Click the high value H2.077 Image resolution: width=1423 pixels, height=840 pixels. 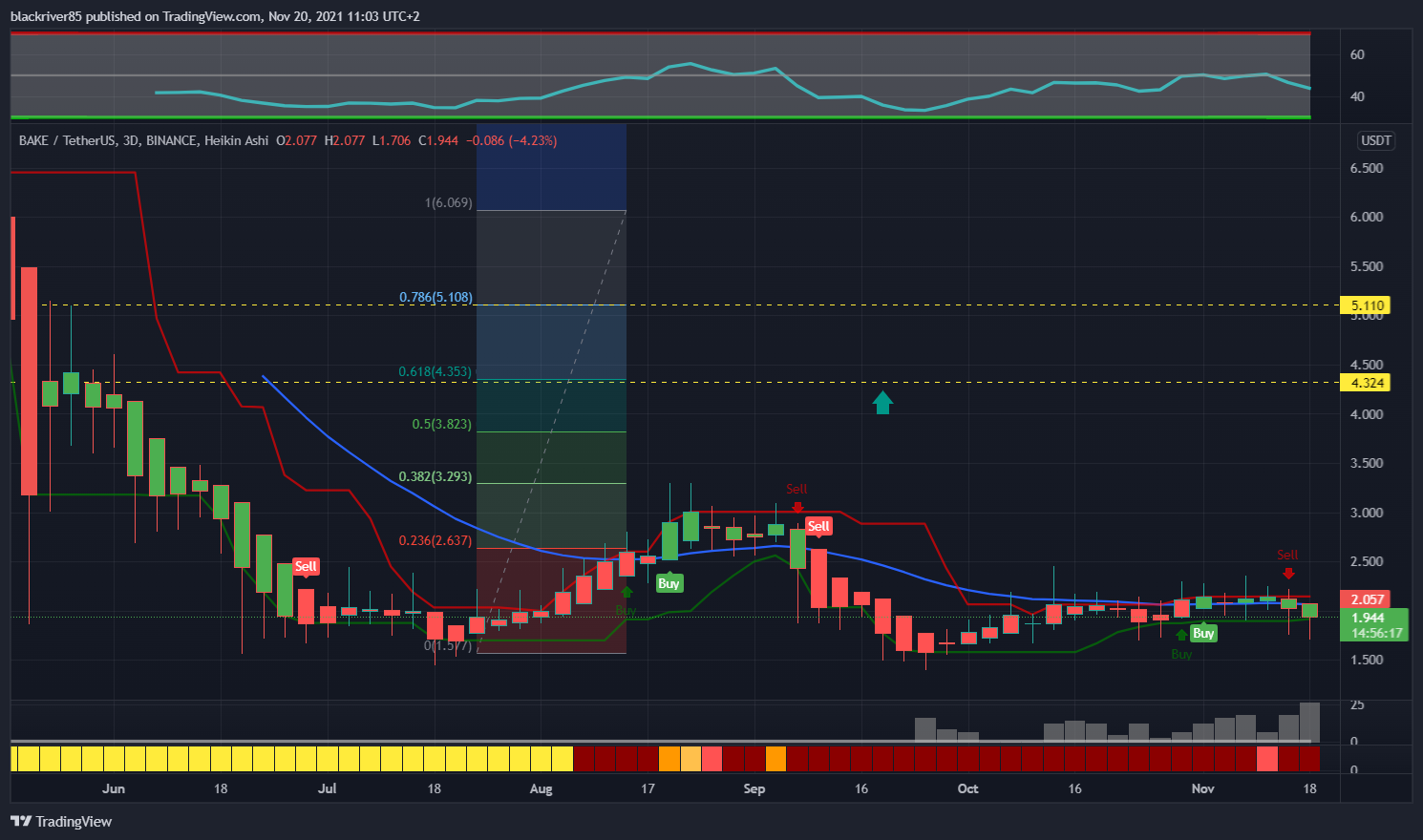tap(345, 140)
